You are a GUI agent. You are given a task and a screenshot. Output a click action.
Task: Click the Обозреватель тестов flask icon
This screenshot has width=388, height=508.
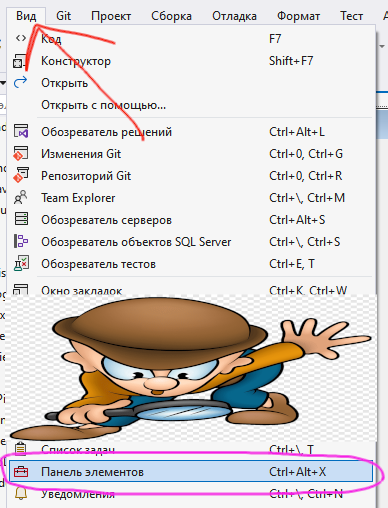pos(21,263)
